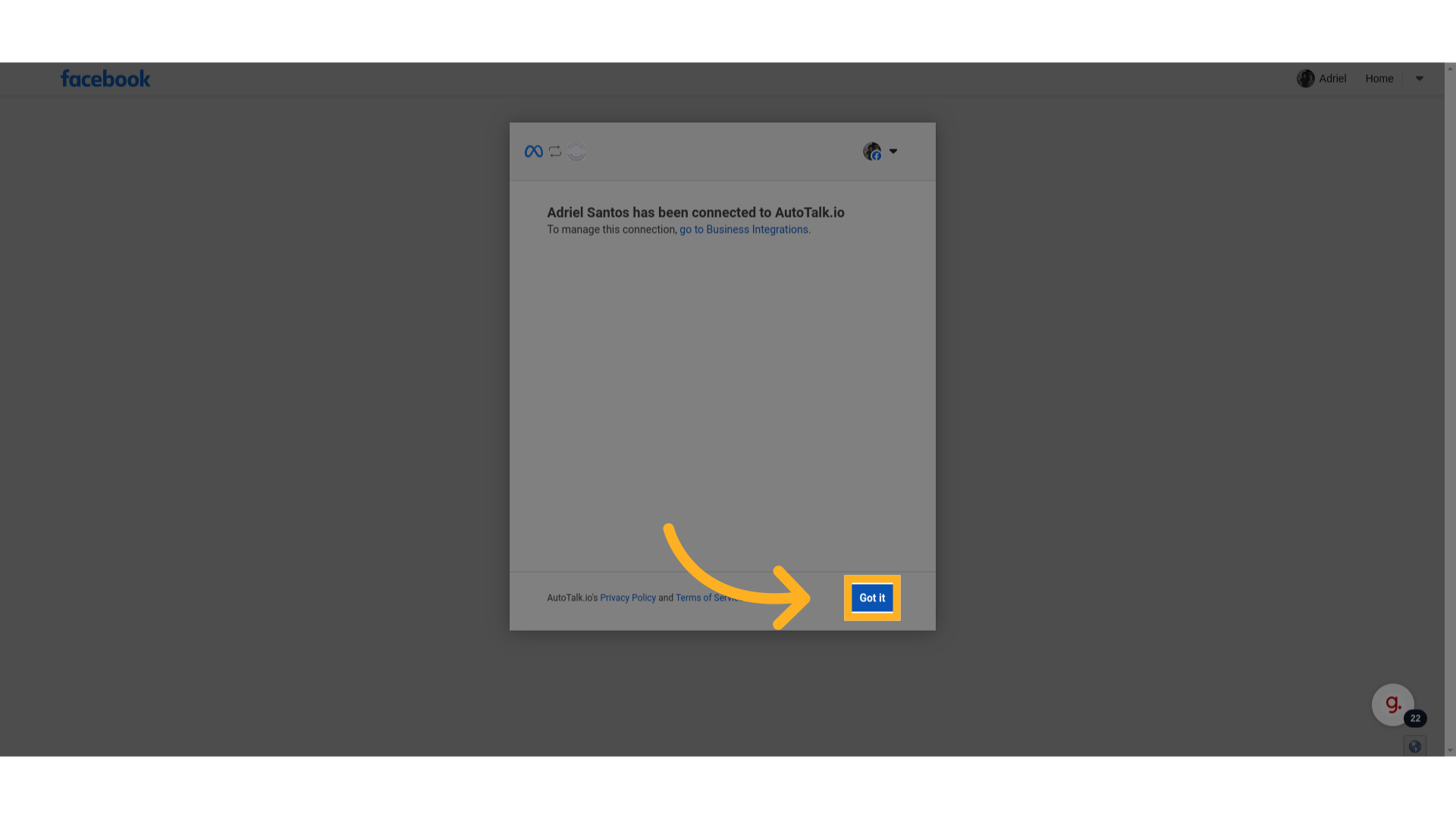
Task: Click the globe icon at bottom right
Action: click(x=1415, y=747)
